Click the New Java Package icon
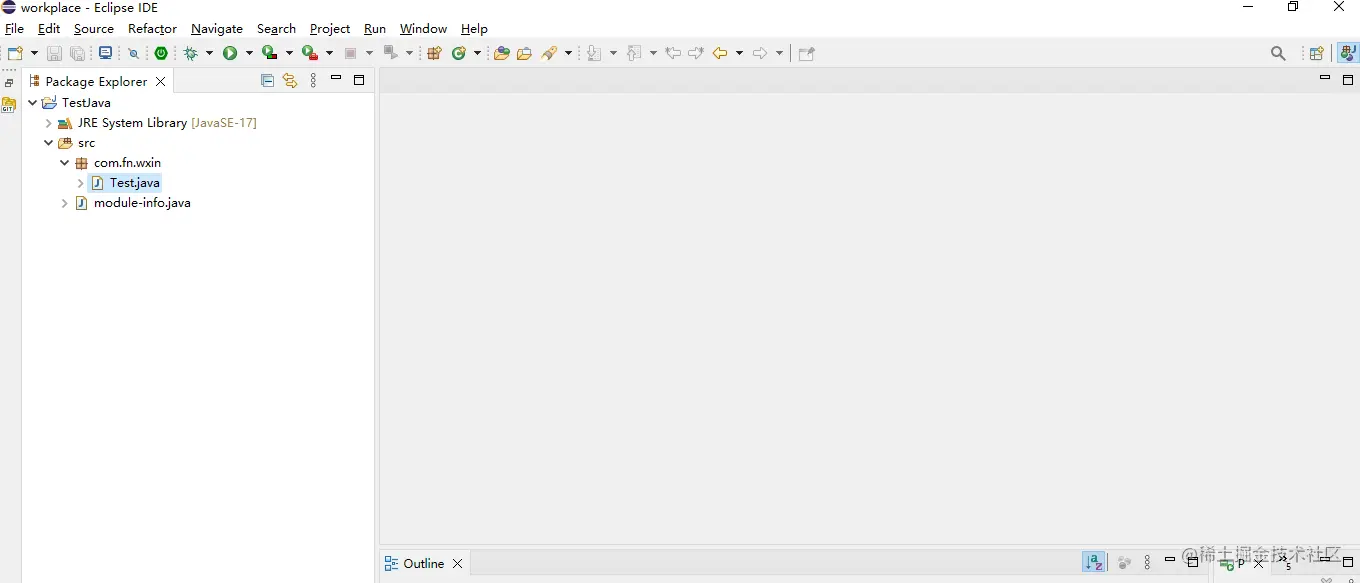This screenshot has height=583, width=1360. point(434,53)
